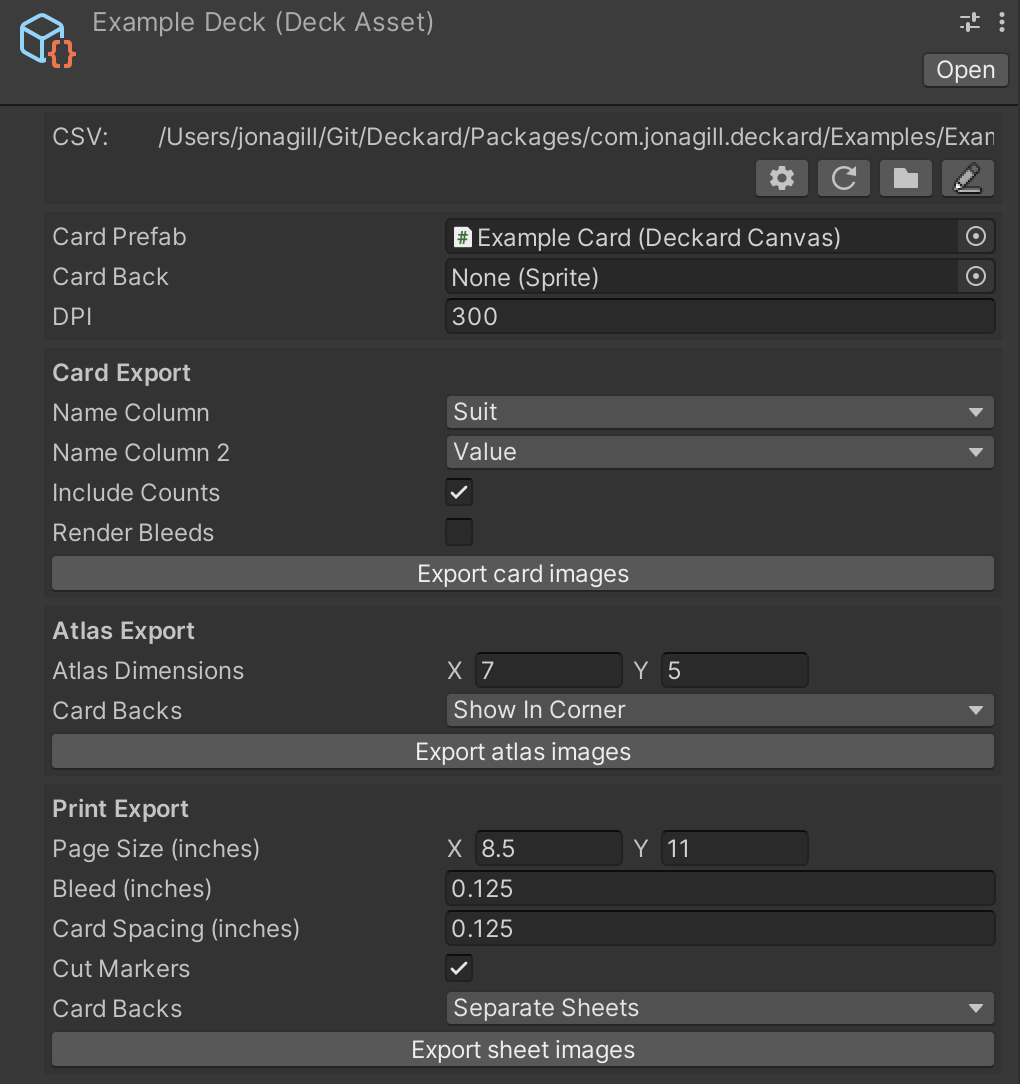Open the CSV folder icon
Image resolution: width=1020 pixels, height=1084 pixels.
tap(905, 178)
